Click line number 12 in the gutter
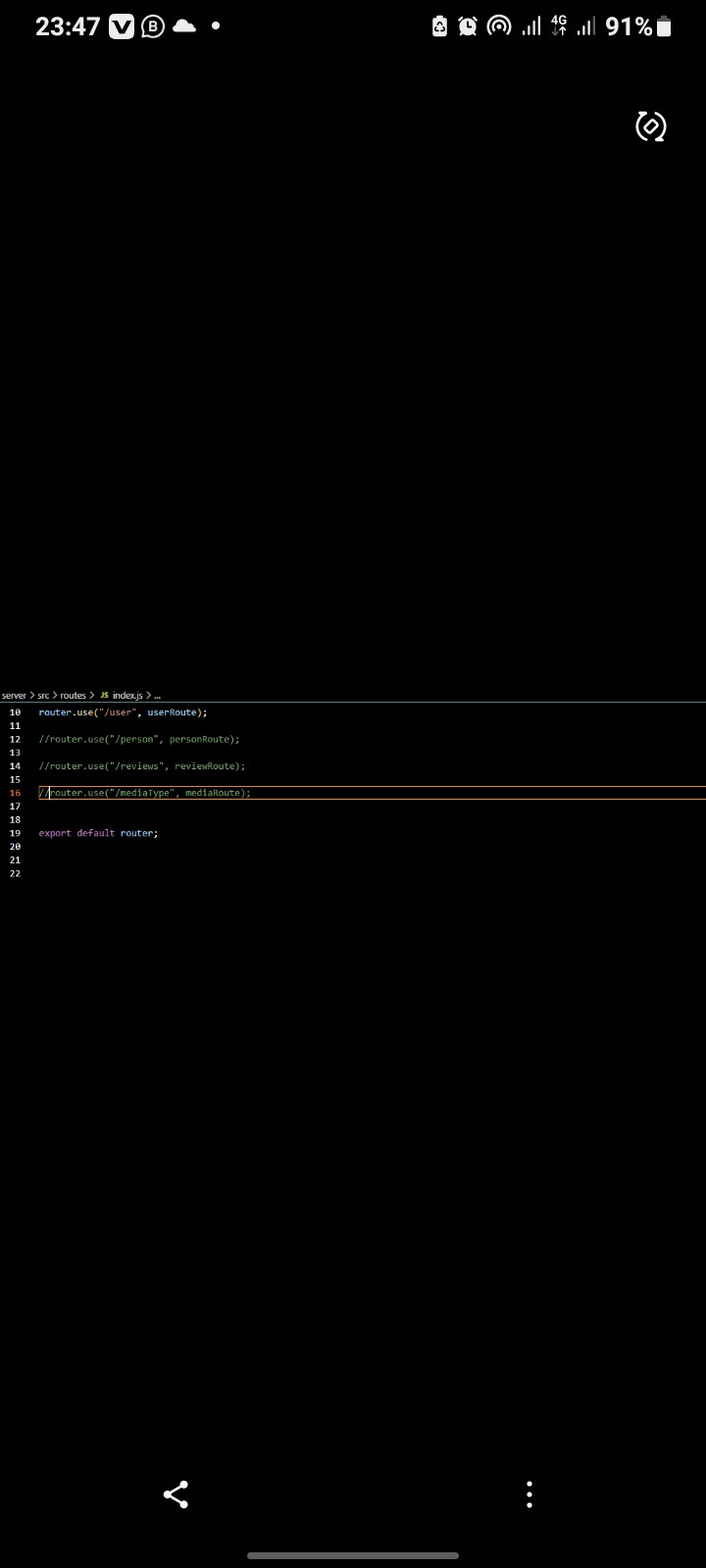Screen dimensions: 706x1568 point(15,739)
